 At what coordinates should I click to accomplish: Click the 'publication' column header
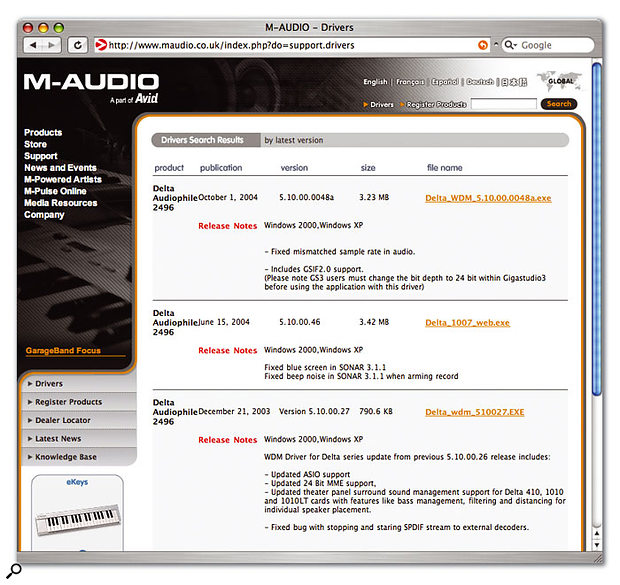coord(221,168)
